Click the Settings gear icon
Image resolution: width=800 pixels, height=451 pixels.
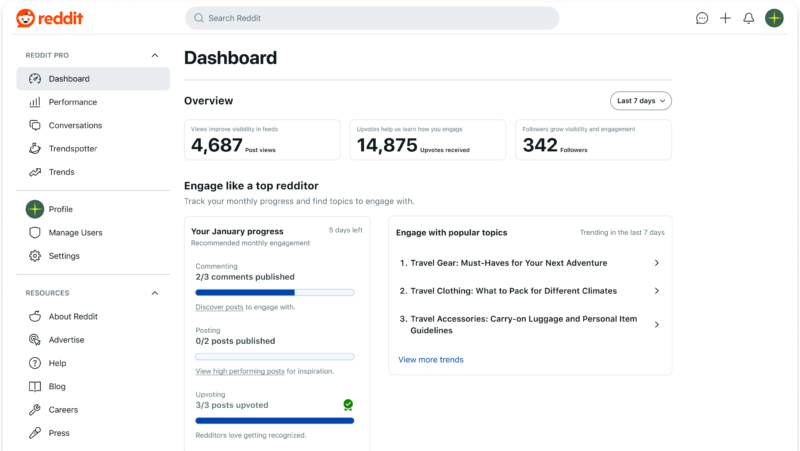35,256
